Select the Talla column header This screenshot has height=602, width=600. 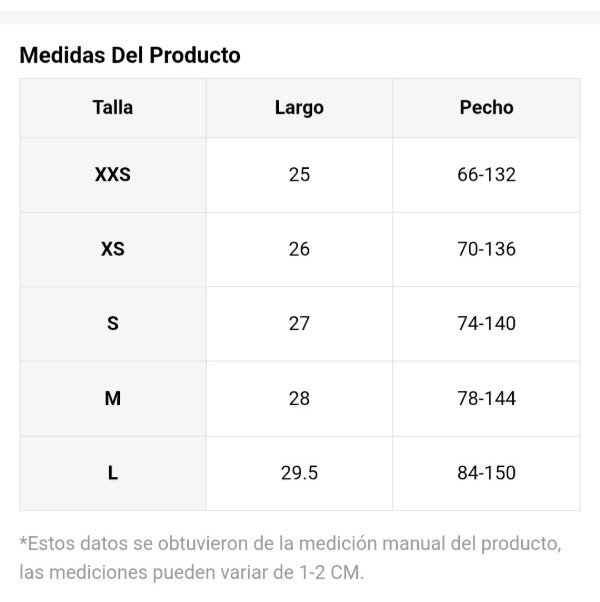(113, 108)
